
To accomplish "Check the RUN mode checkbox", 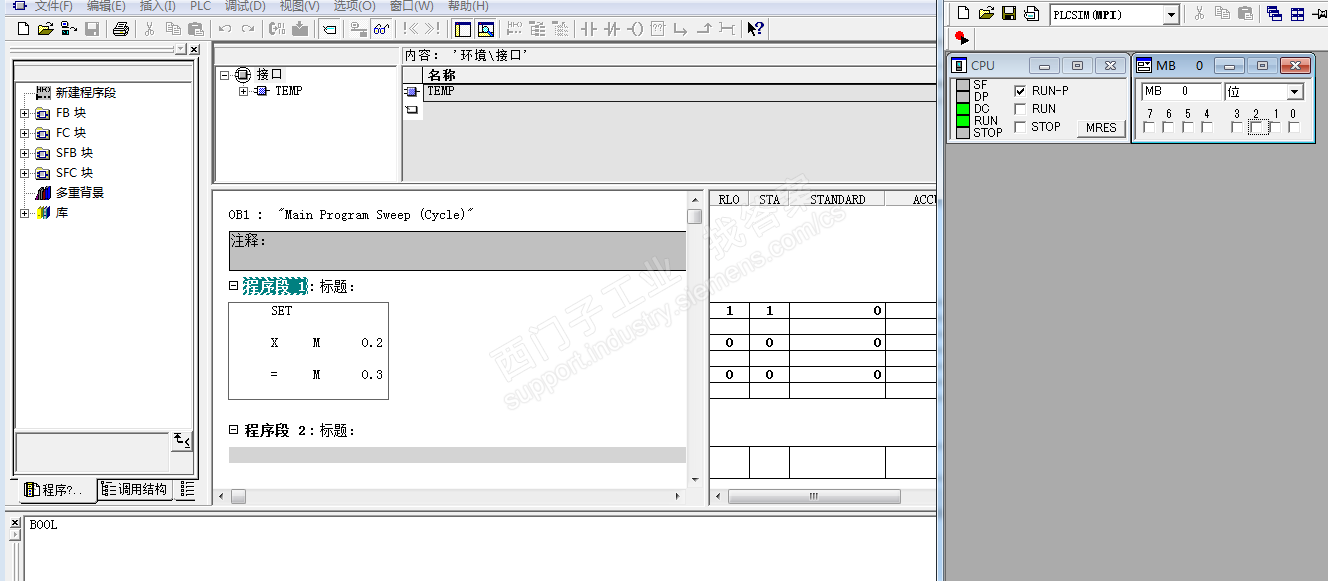I will coord(1020,109).
